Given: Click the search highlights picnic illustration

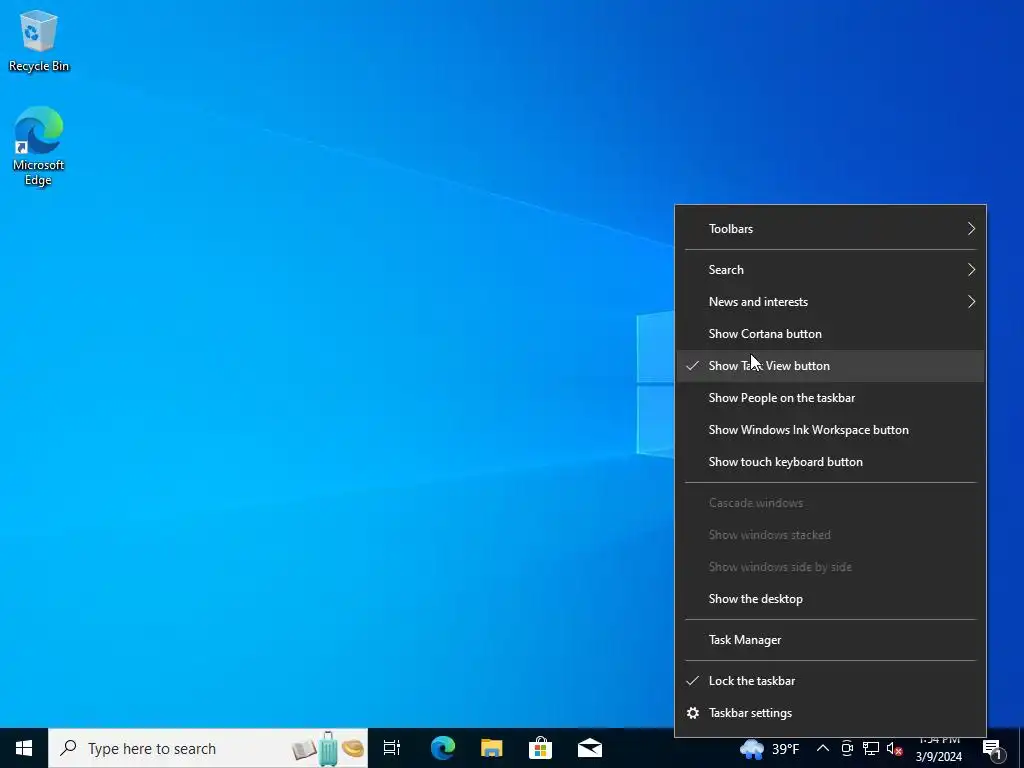Looking at the screenshot, I should click(327, 748).
